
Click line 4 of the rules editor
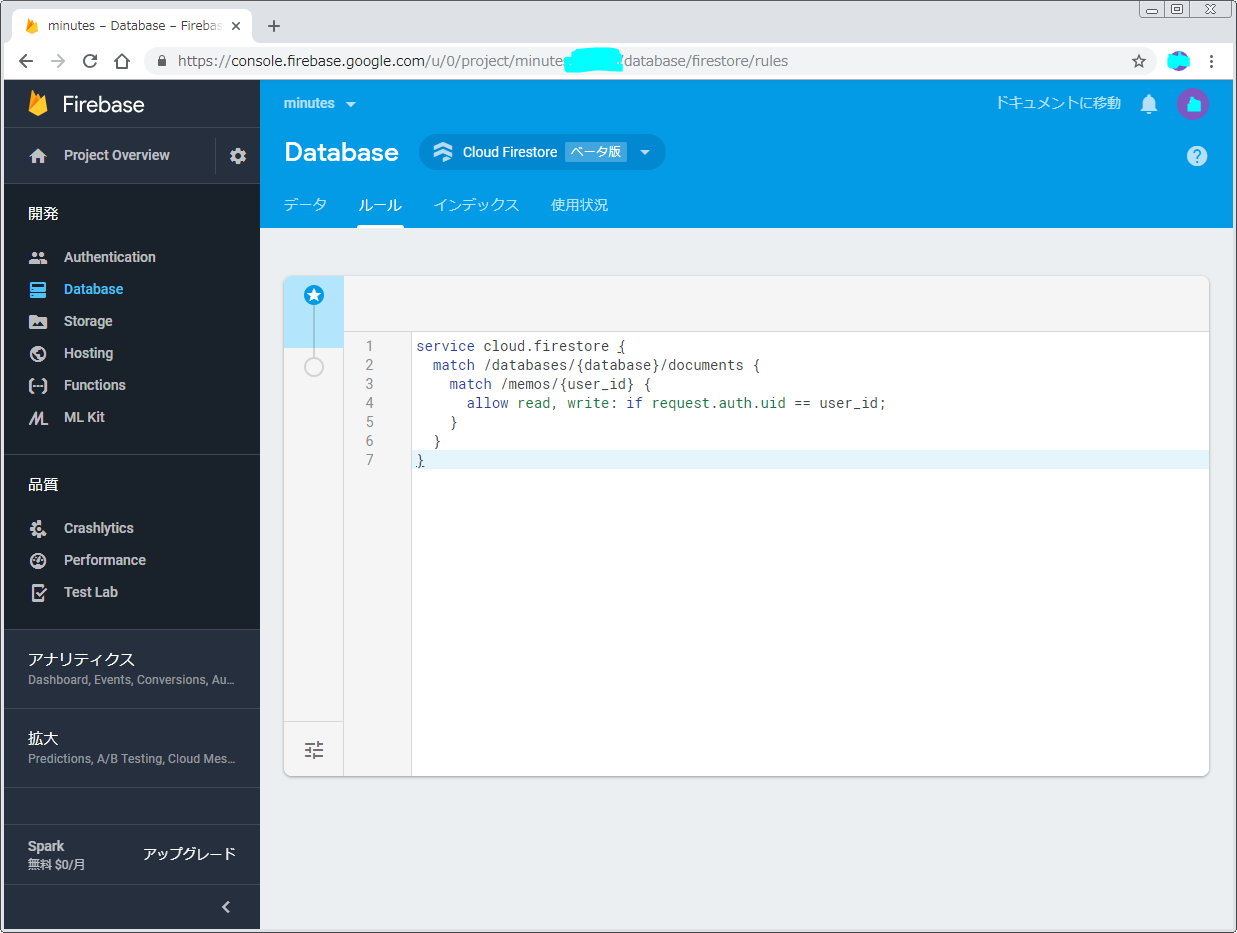tap(676, 403)
